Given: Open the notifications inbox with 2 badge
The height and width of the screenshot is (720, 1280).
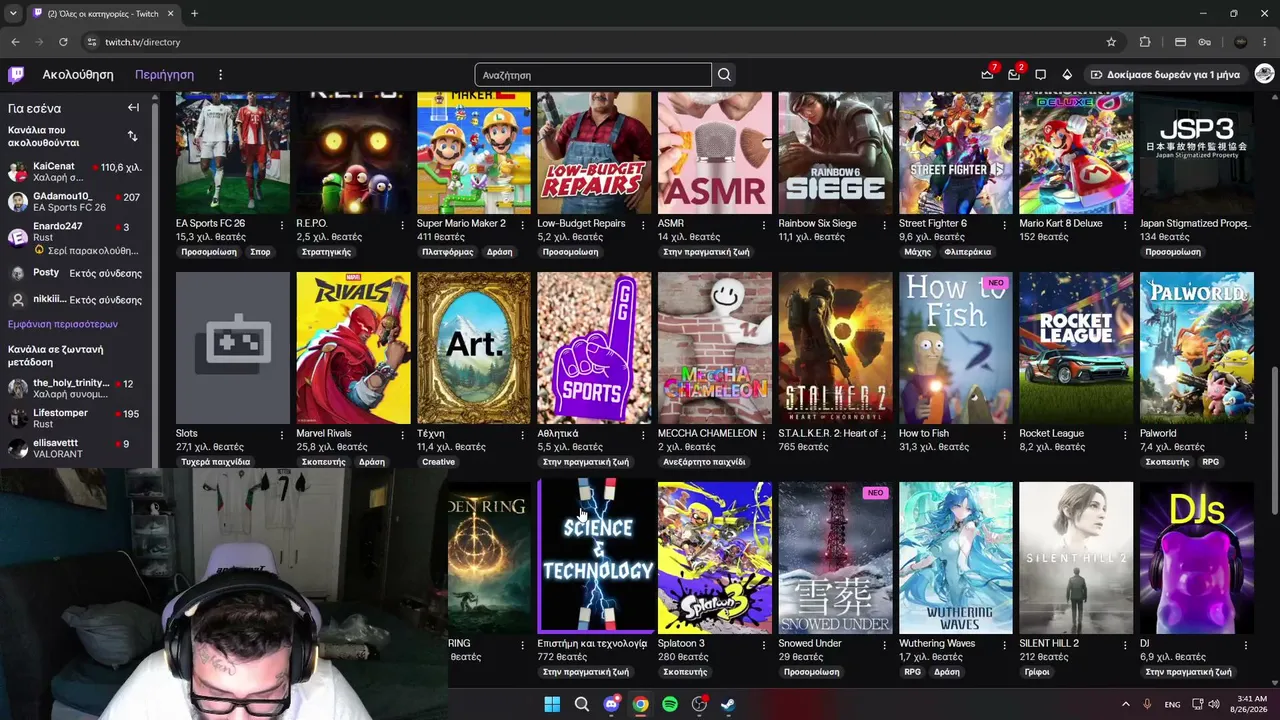Looking at the screenshot, I should pyautogui.click(x=1014, y=74).
